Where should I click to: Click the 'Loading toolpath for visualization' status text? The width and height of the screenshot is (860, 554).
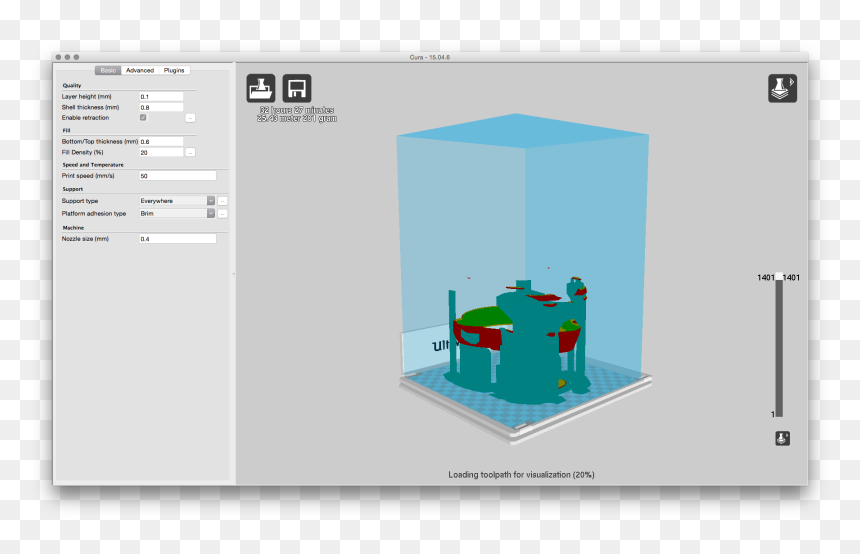521,474
